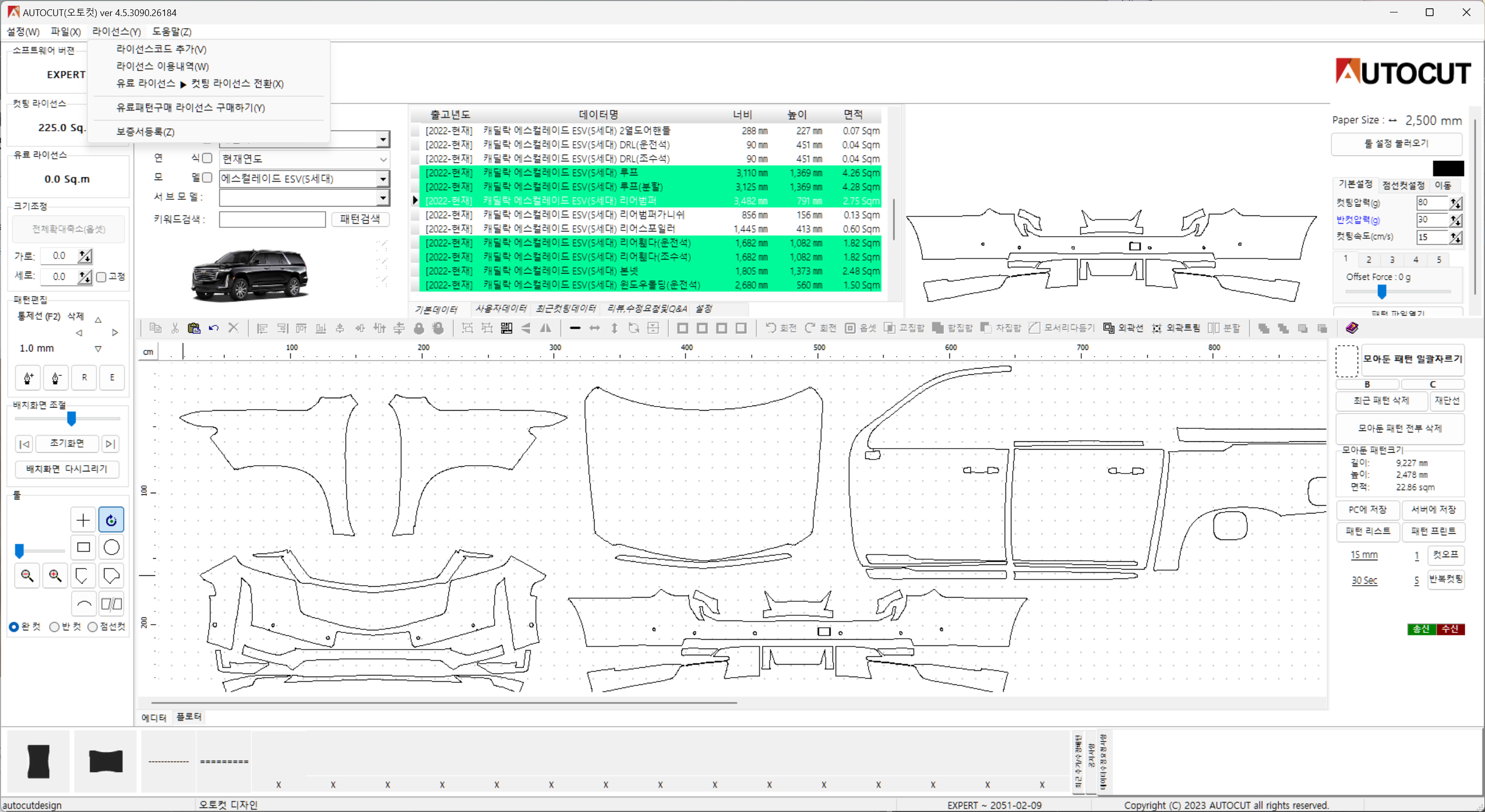Toggle the 모델 model checkbox
The height and width of the screenshot is (812, 1485).
[208, 178]
